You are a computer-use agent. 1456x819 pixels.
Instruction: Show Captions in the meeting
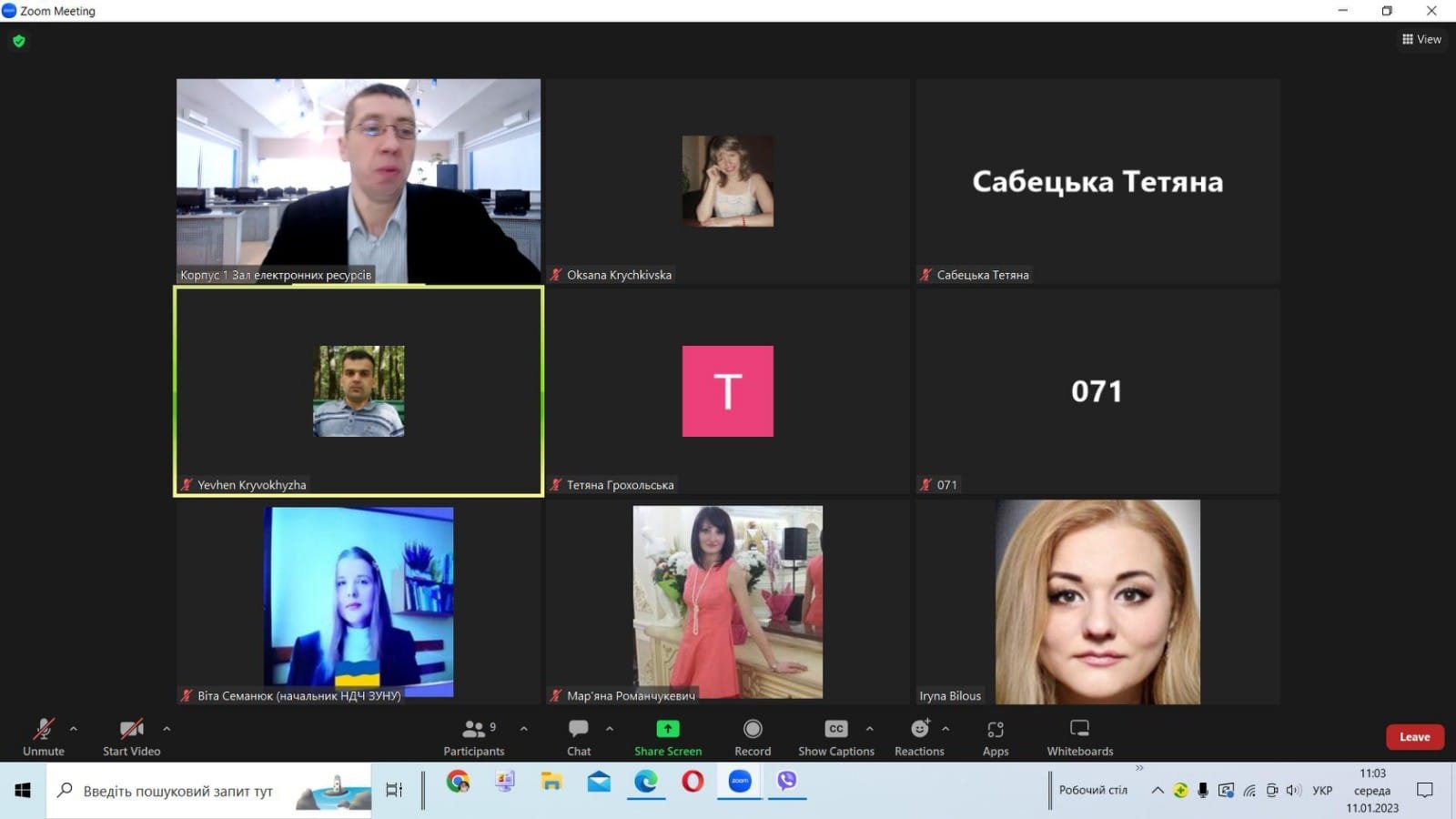pos(836,737)
